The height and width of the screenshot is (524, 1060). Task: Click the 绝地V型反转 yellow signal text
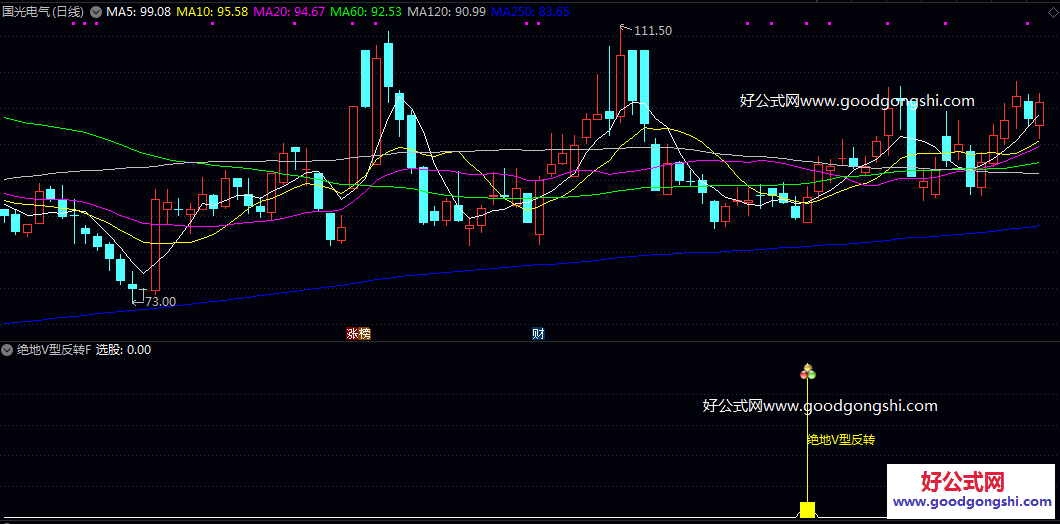841,439
